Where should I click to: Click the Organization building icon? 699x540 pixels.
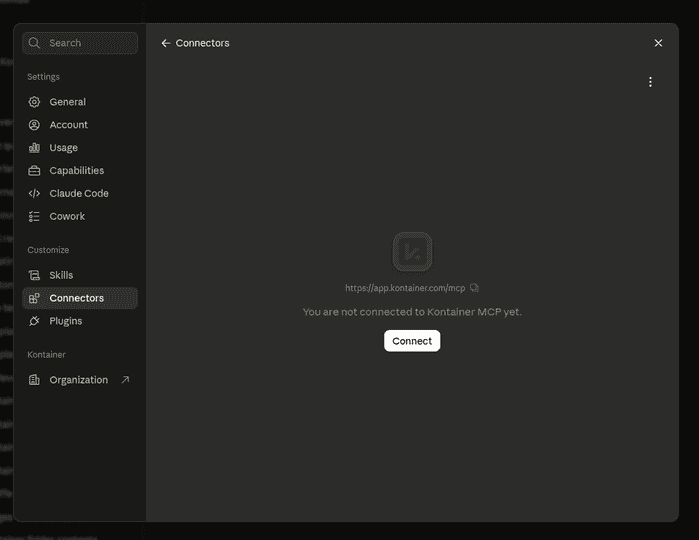(34, 380)
